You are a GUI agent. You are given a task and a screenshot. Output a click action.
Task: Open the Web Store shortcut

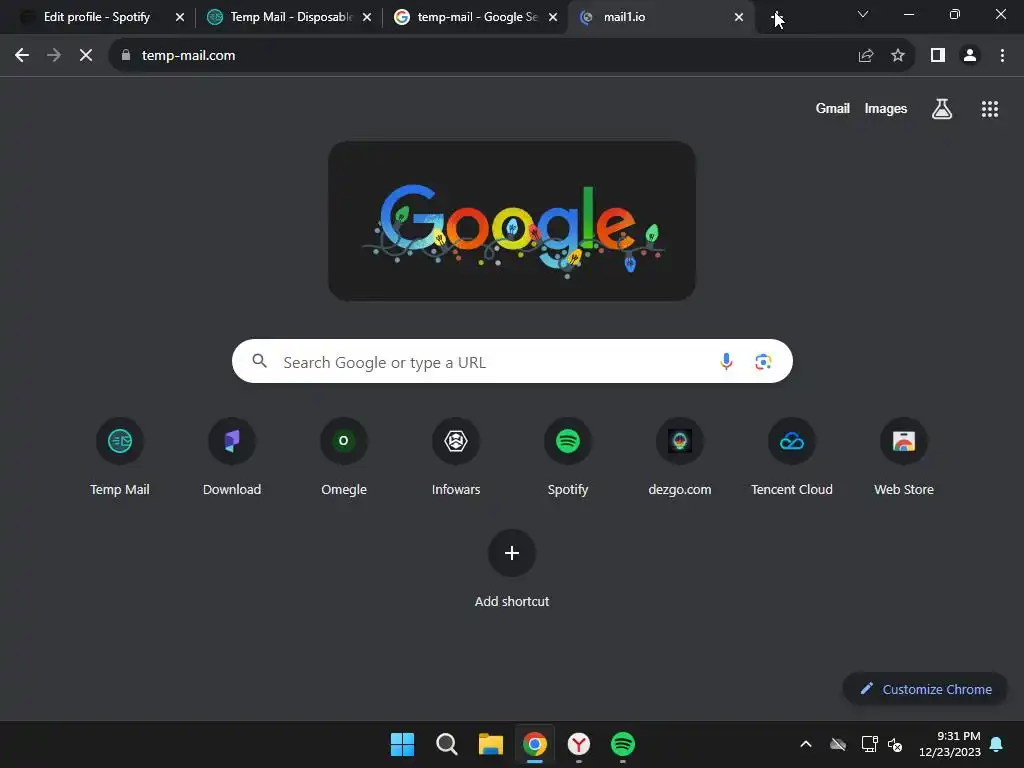904,457
